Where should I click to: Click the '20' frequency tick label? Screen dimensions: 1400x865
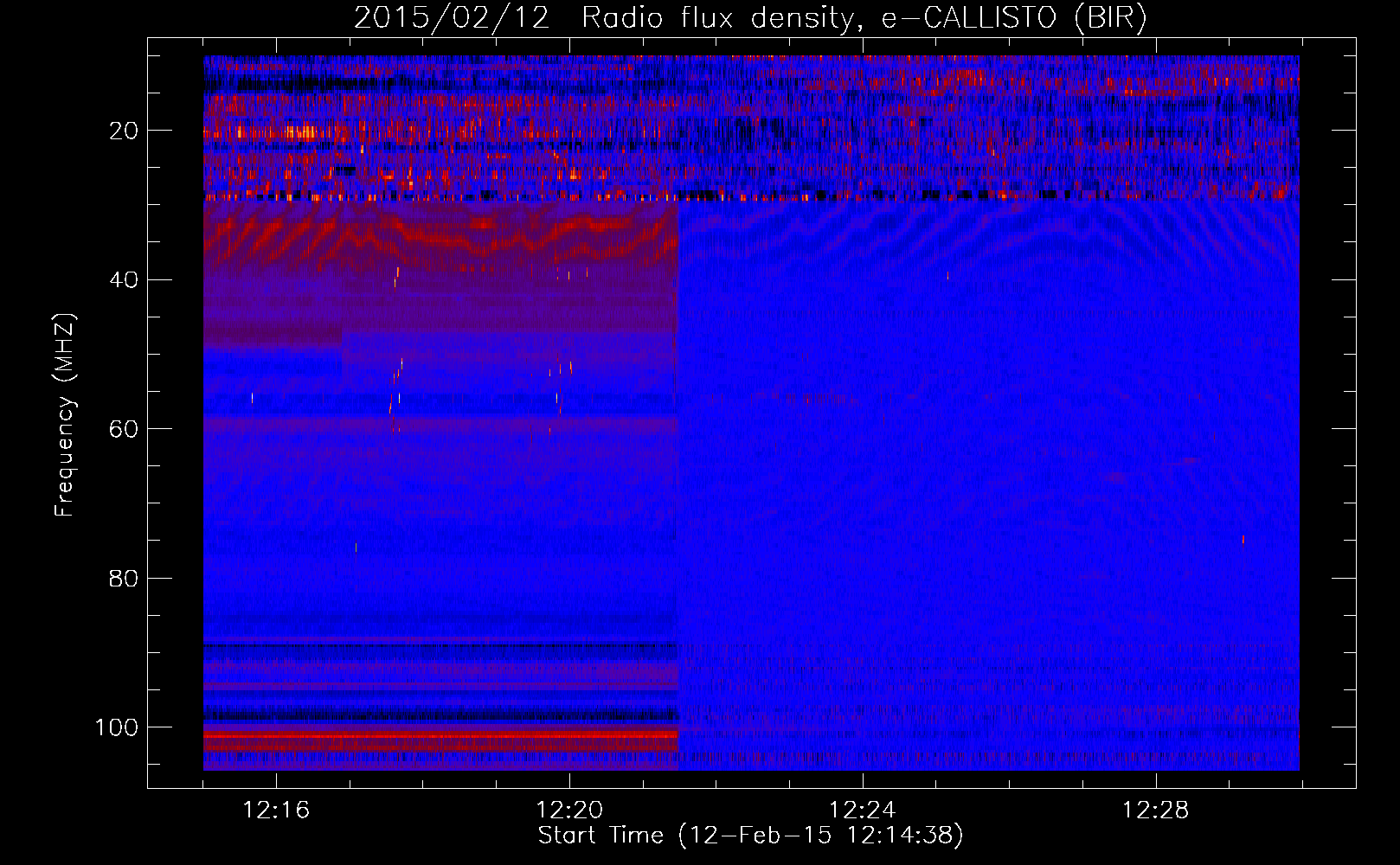(x=124, y=131)
